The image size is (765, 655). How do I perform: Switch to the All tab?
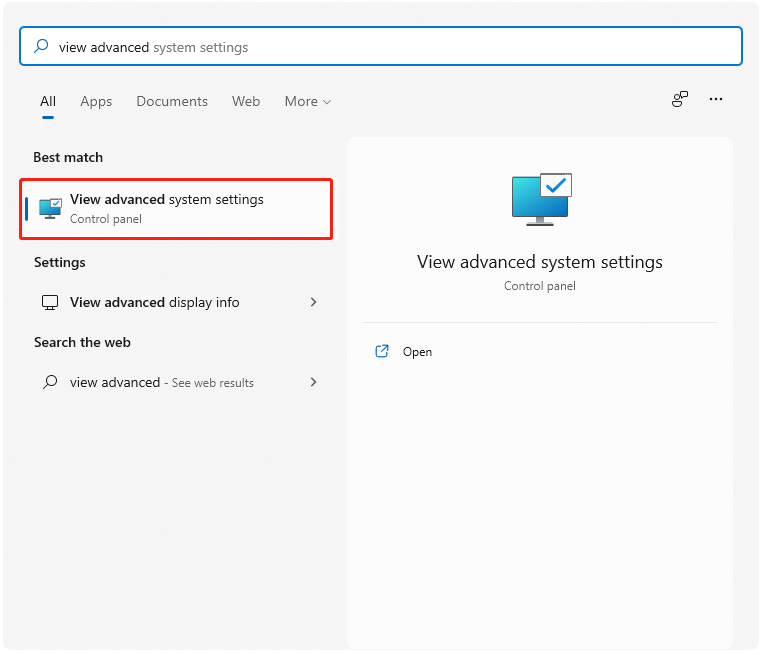point(48,101)
